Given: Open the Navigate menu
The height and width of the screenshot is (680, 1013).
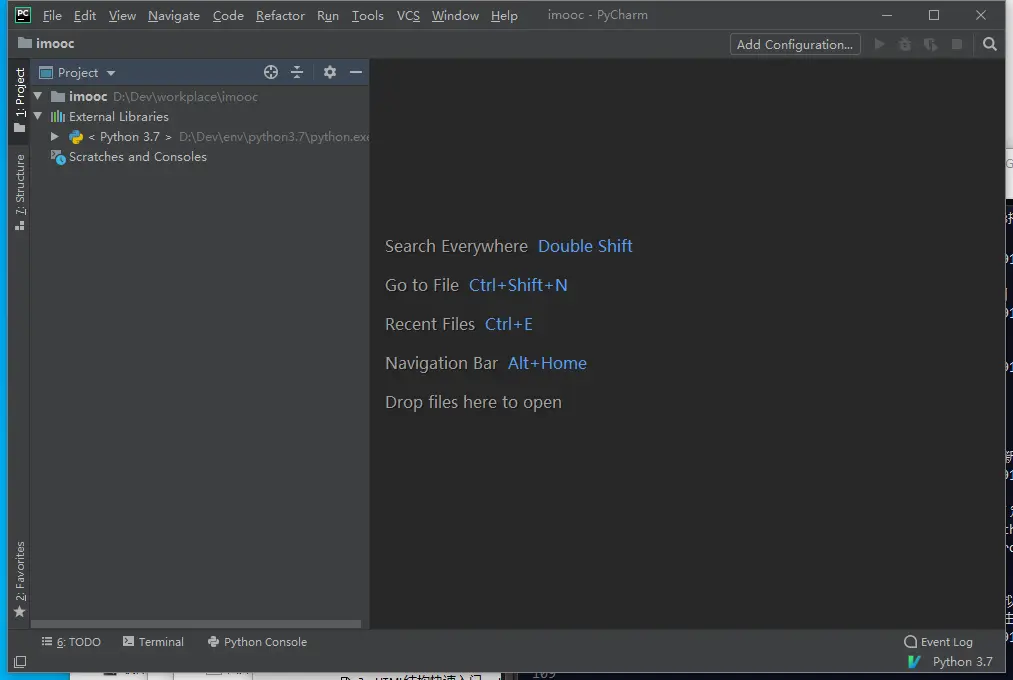Looking at the screenshot, I should tap(174, 15).
